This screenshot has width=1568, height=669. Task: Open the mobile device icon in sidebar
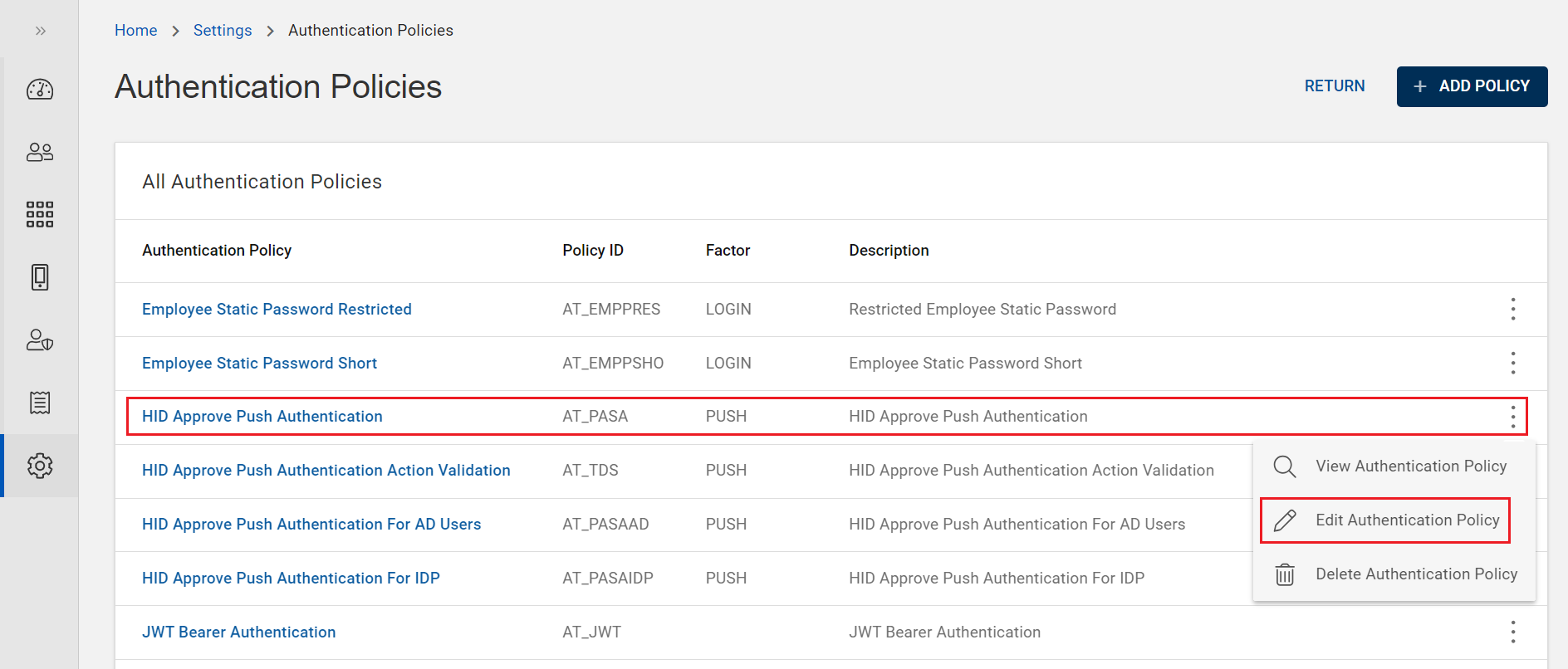(x=40, y=277)
